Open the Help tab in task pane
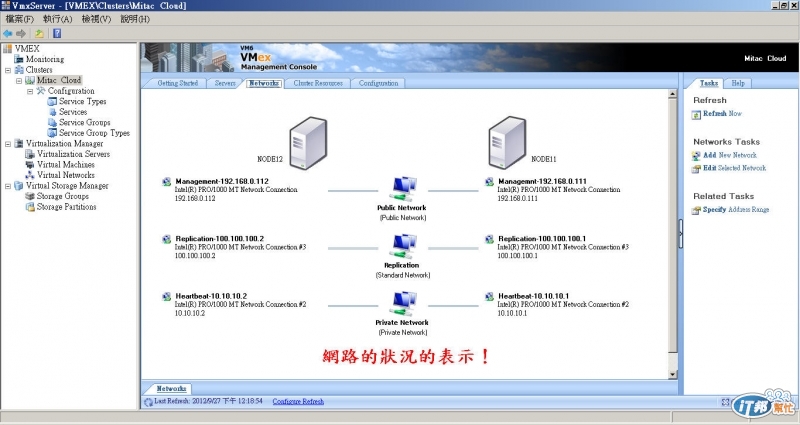The image size is (800, 425). 738,83
